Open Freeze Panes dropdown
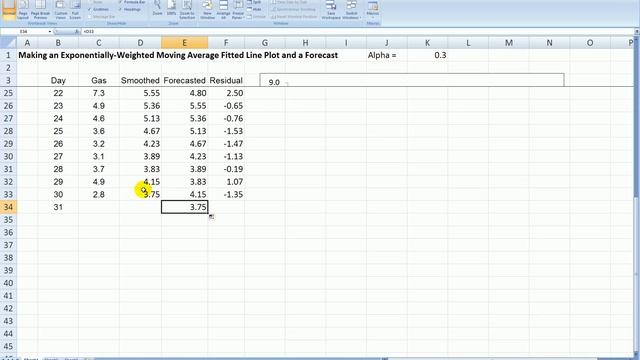Image resolution: width=640 pixels, height=360 pixels. [238, 10]
